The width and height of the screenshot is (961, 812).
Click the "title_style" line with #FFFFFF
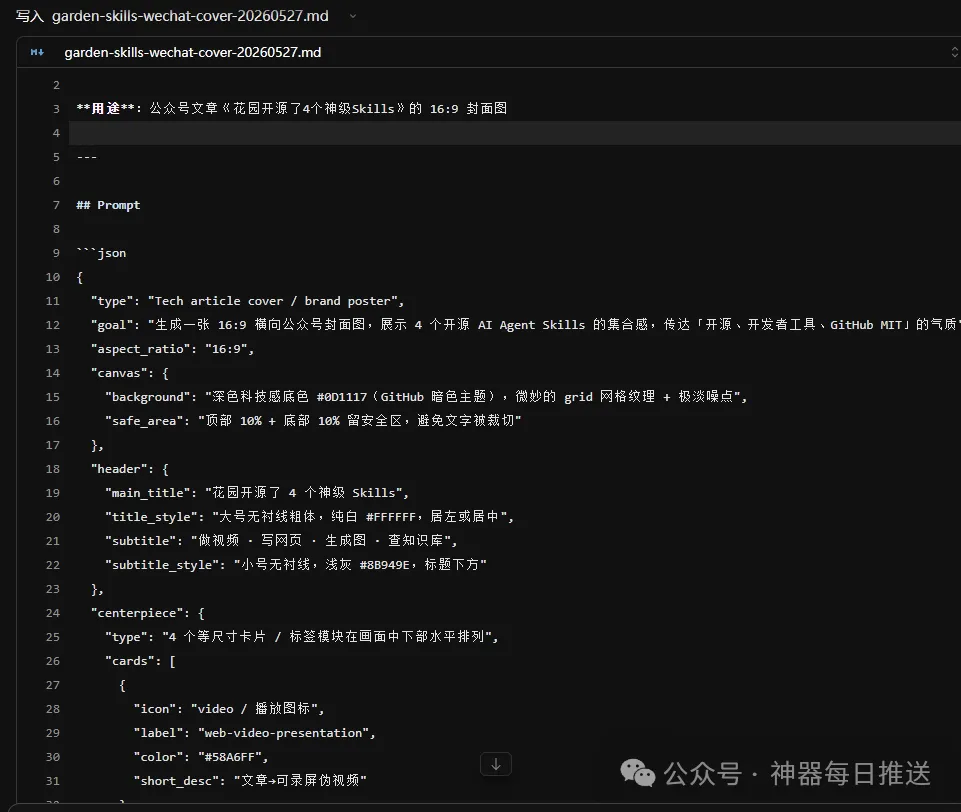click(310, 517)
